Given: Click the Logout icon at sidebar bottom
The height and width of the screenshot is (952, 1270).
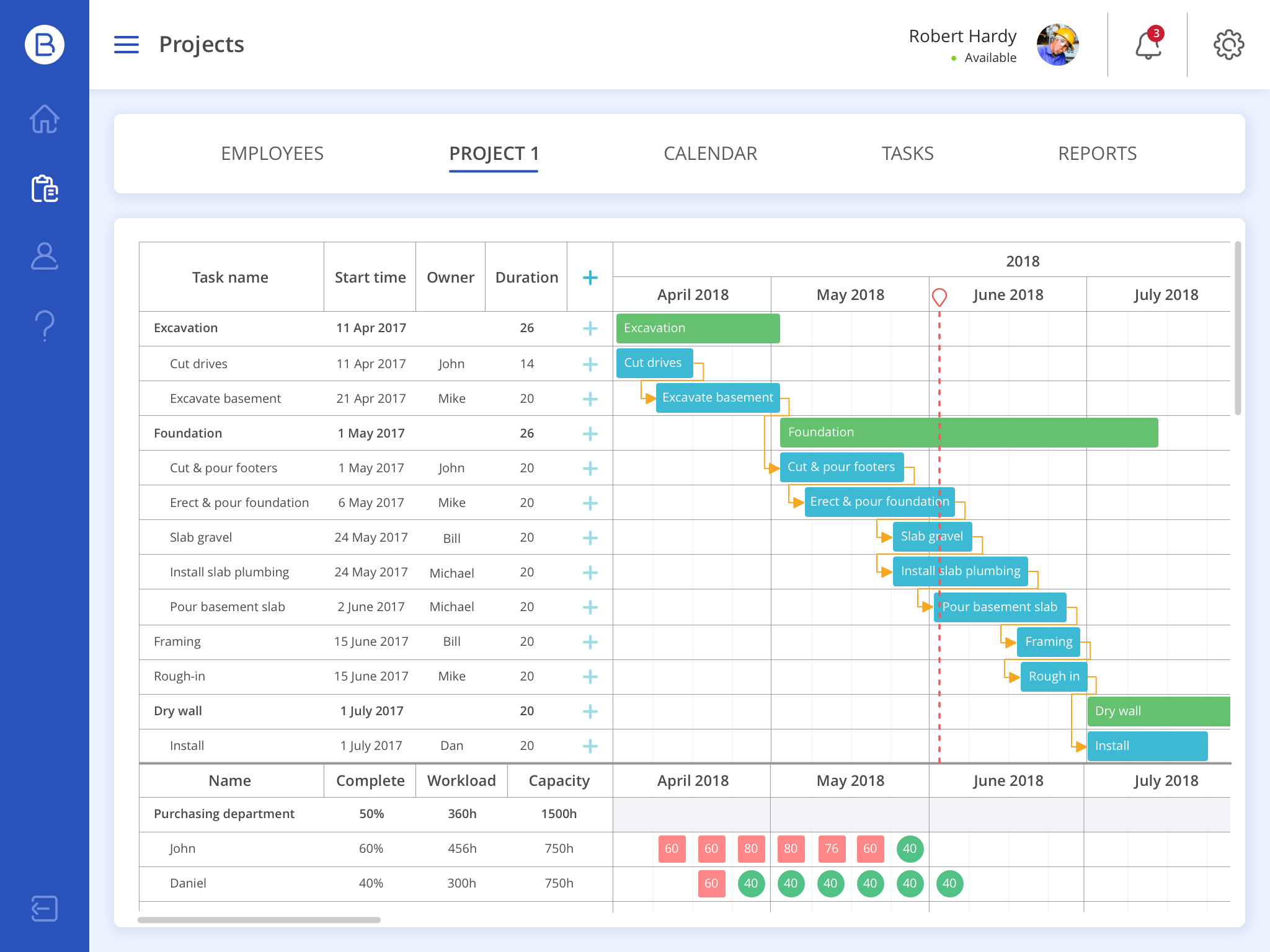Looking at the screenshot, I should coord(43,909).
